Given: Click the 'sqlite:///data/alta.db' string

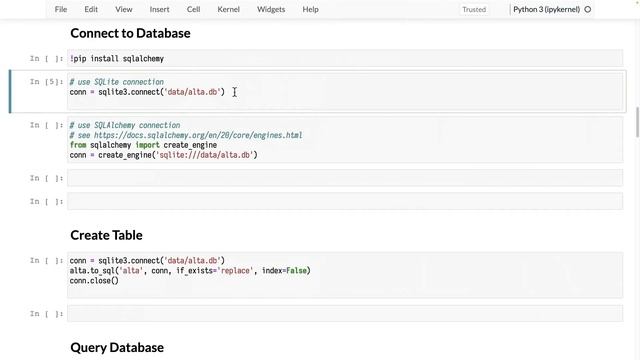Looking at the screenshot, I should point(204,155).
